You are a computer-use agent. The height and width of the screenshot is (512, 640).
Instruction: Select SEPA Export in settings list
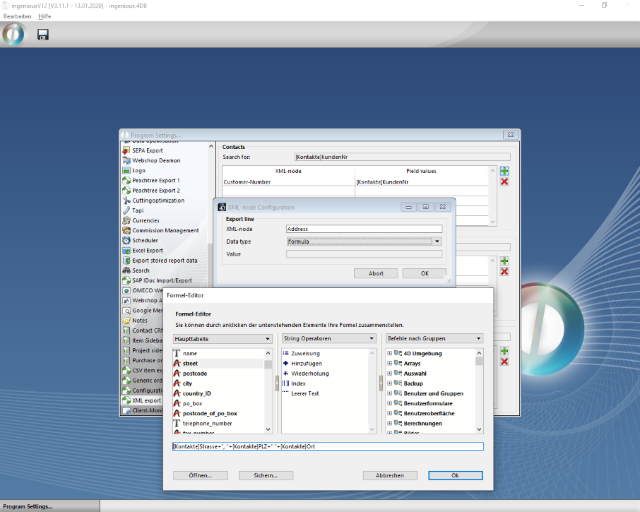pos(147,150)
